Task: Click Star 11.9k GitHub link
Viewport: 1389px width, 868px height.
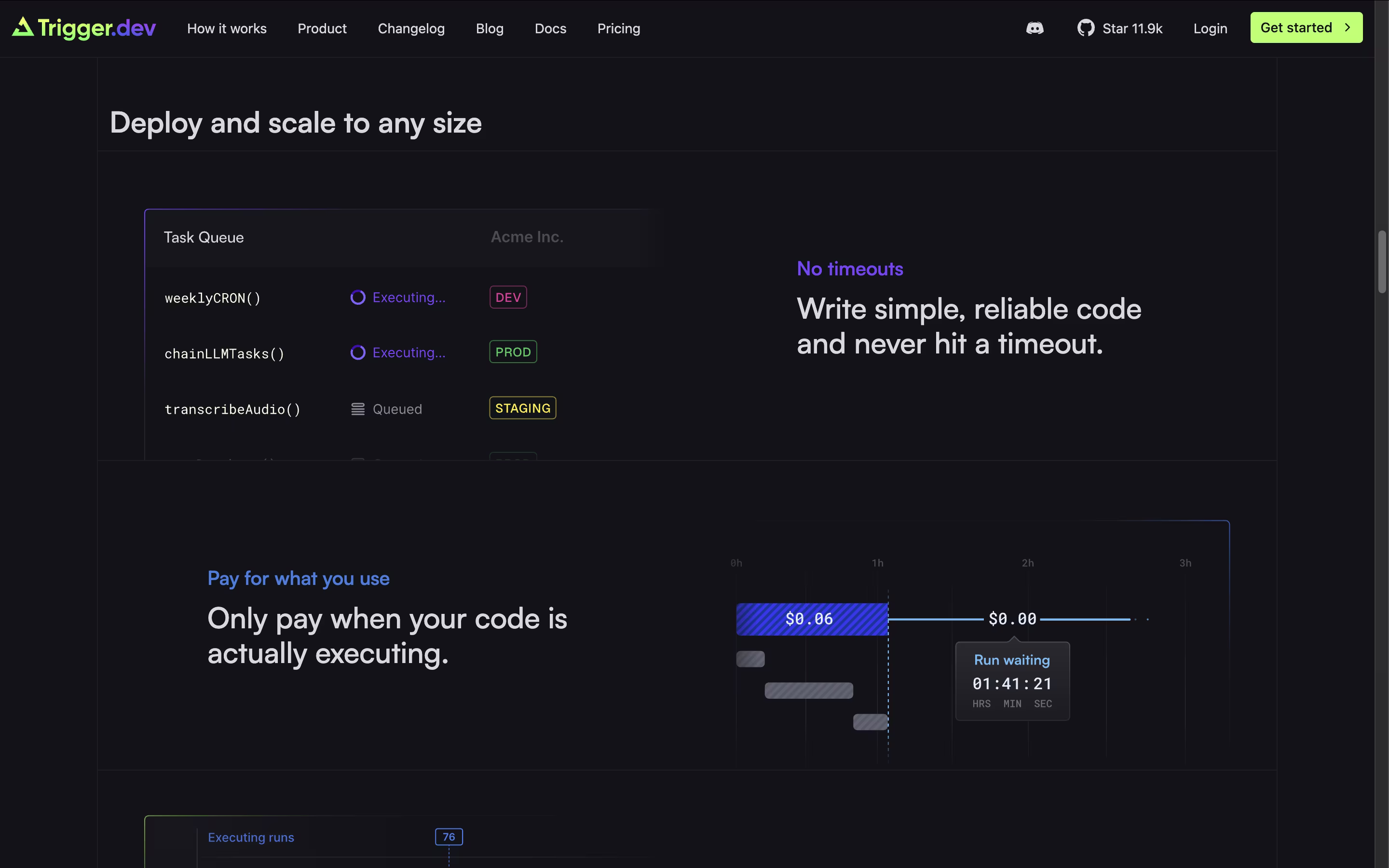Action: (x=1120, y=28)
